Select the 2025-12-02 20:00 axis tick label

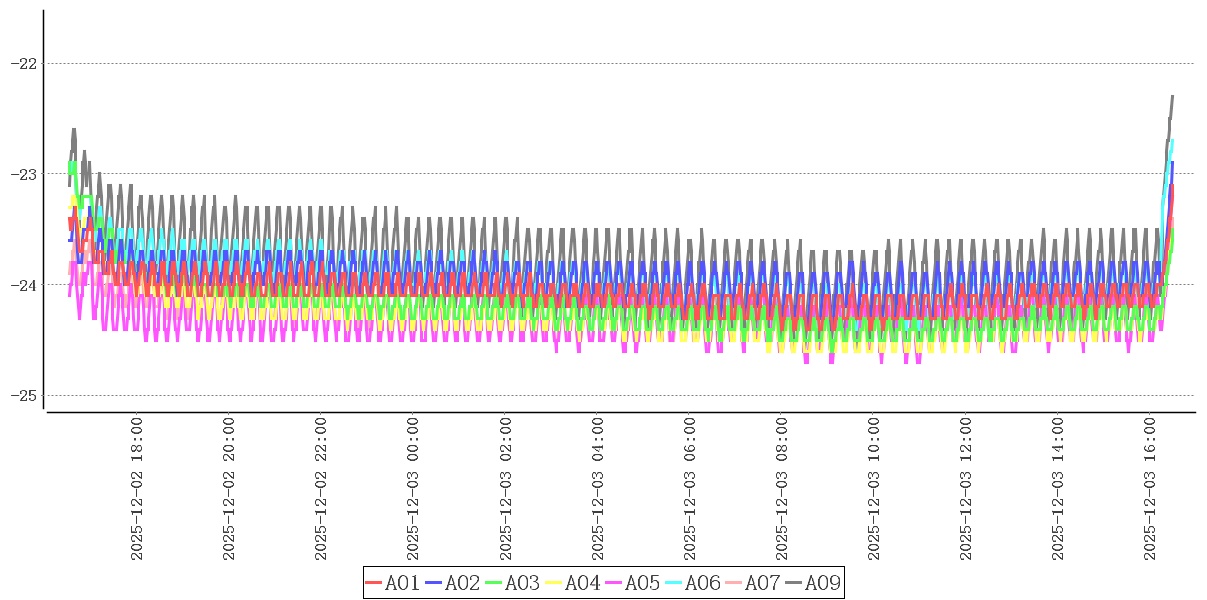(230, 490)
